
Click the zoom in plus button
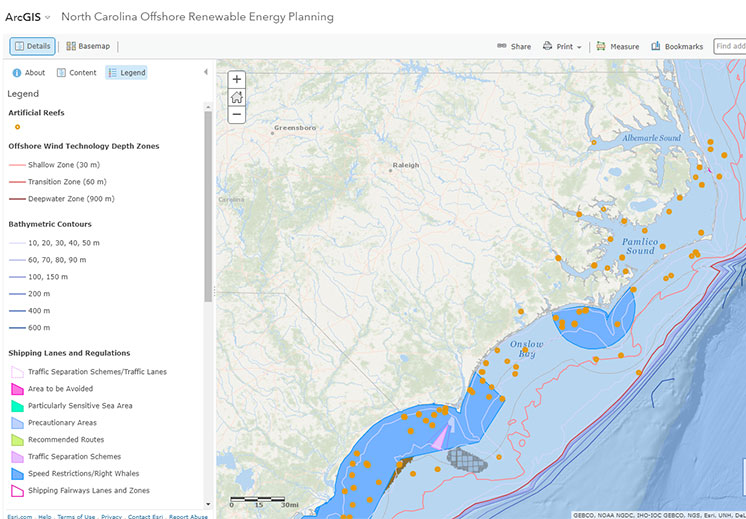pyautogui.click(x=236, y=79)
